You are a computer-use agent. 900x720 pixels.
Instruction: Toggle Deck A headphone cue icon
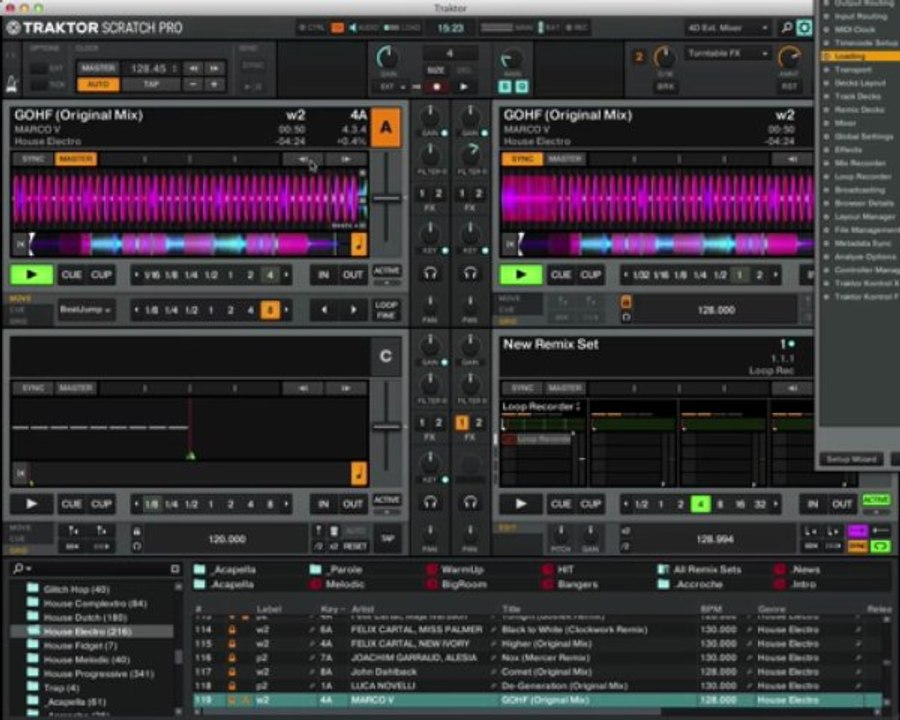coord(430,274)
